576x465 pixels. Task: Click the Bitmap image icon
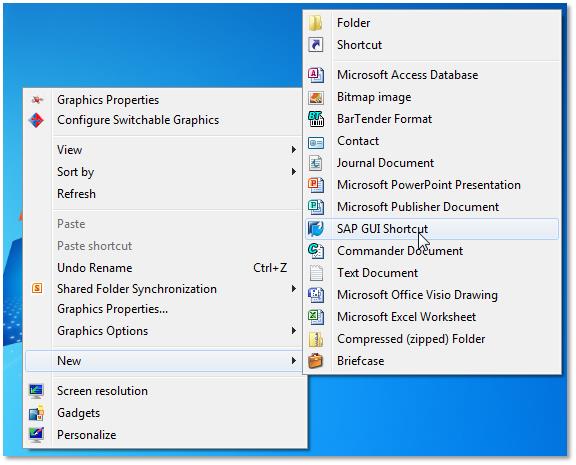(x=316, y=97)
